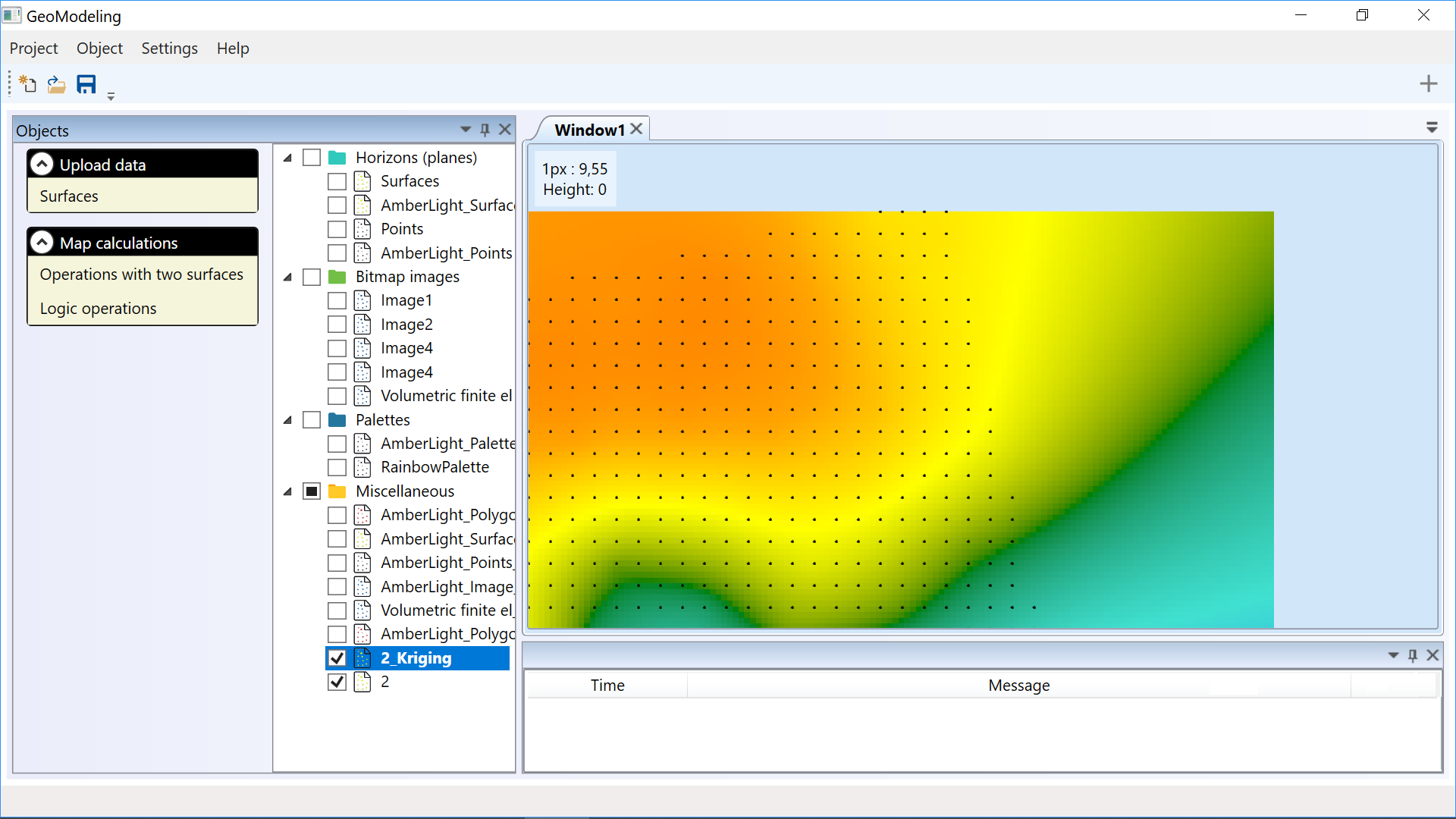Click the AmberLight_Image file icon
The height and width of the screenshot is (819, 1456).
(x=362, y=587)
